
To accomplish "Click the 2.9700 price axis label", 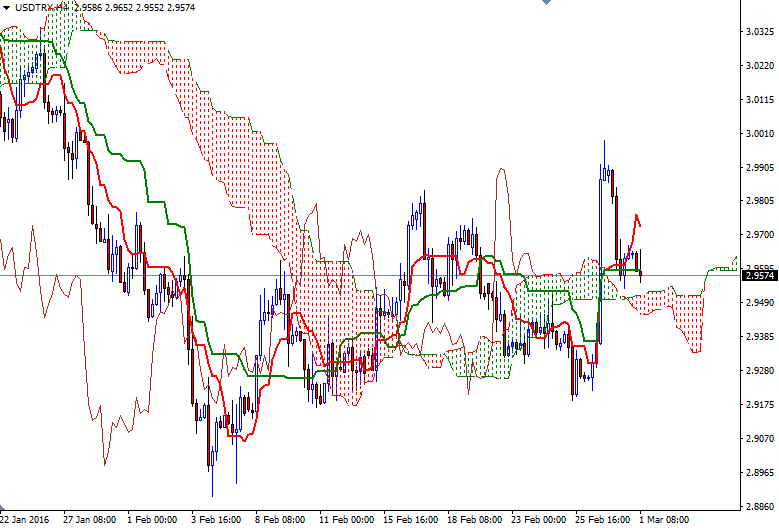I will [760, 234].
